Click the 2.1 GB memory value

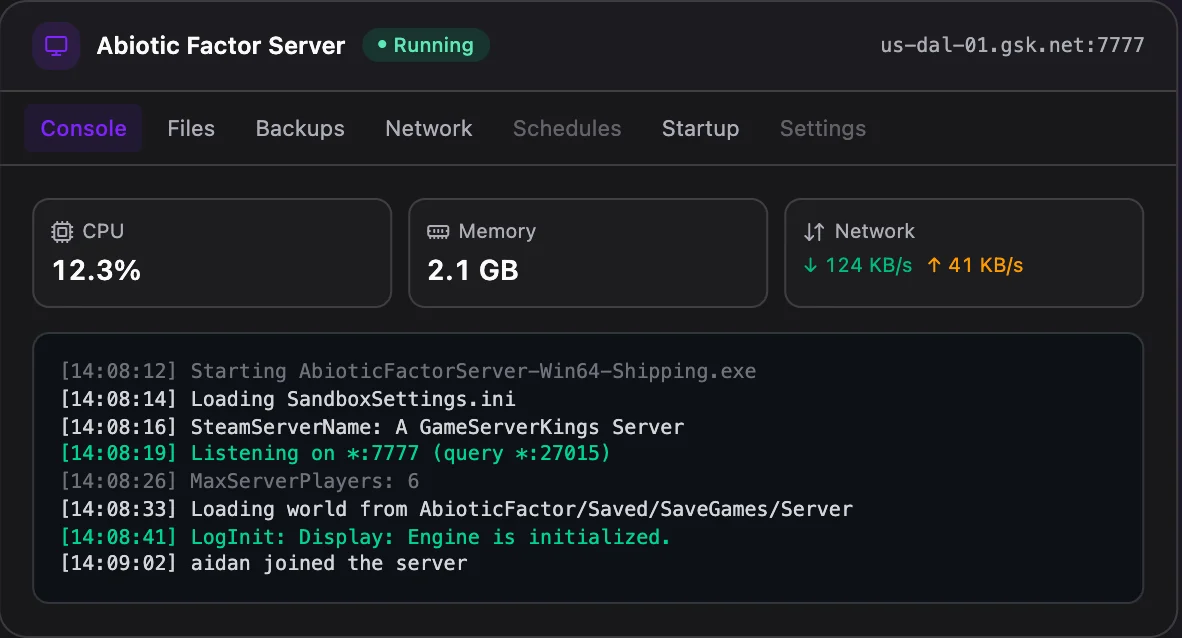473,271
